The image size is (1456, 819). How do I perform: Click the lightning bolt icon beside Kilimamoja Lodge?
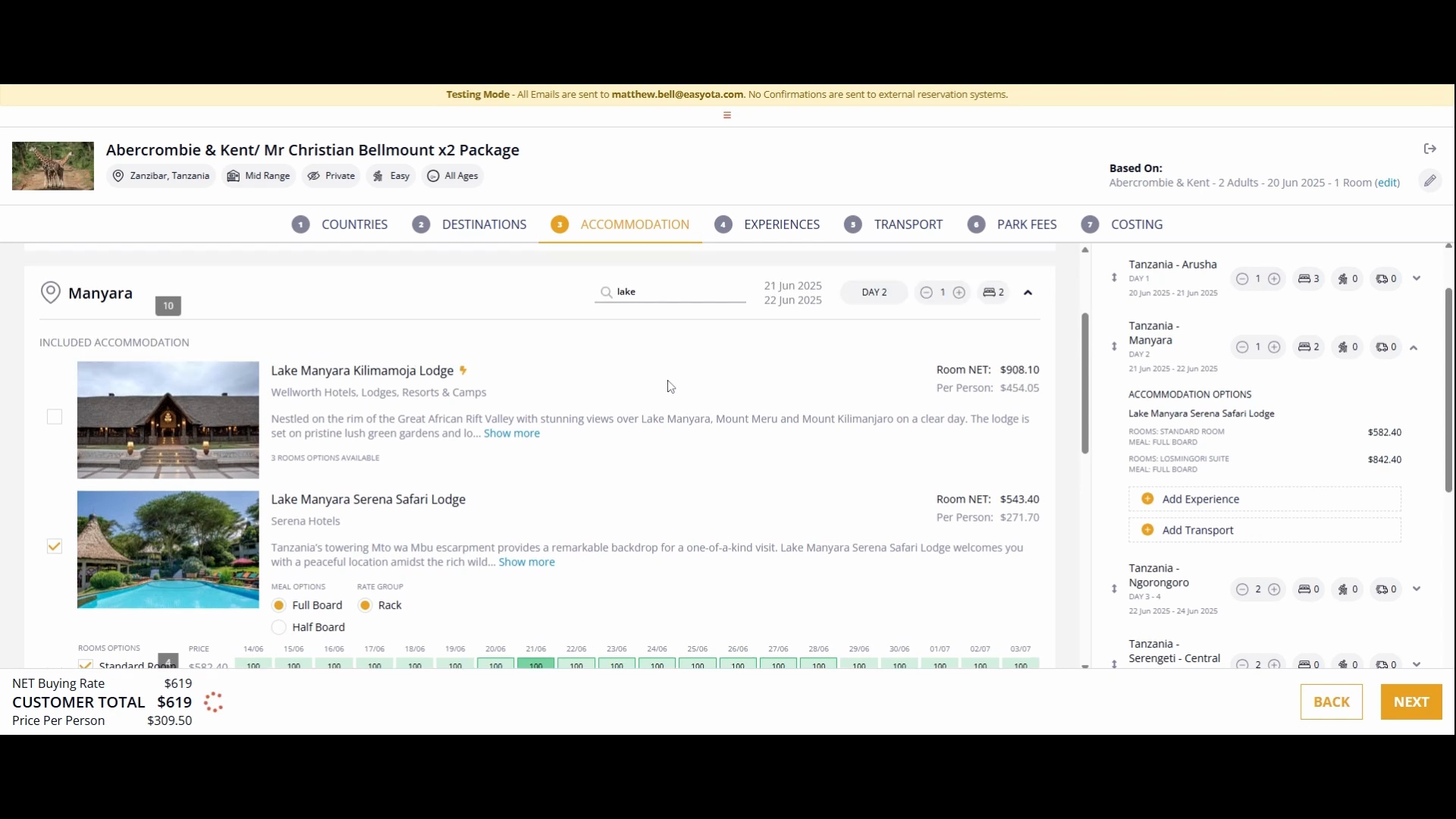tap(463, 371)
